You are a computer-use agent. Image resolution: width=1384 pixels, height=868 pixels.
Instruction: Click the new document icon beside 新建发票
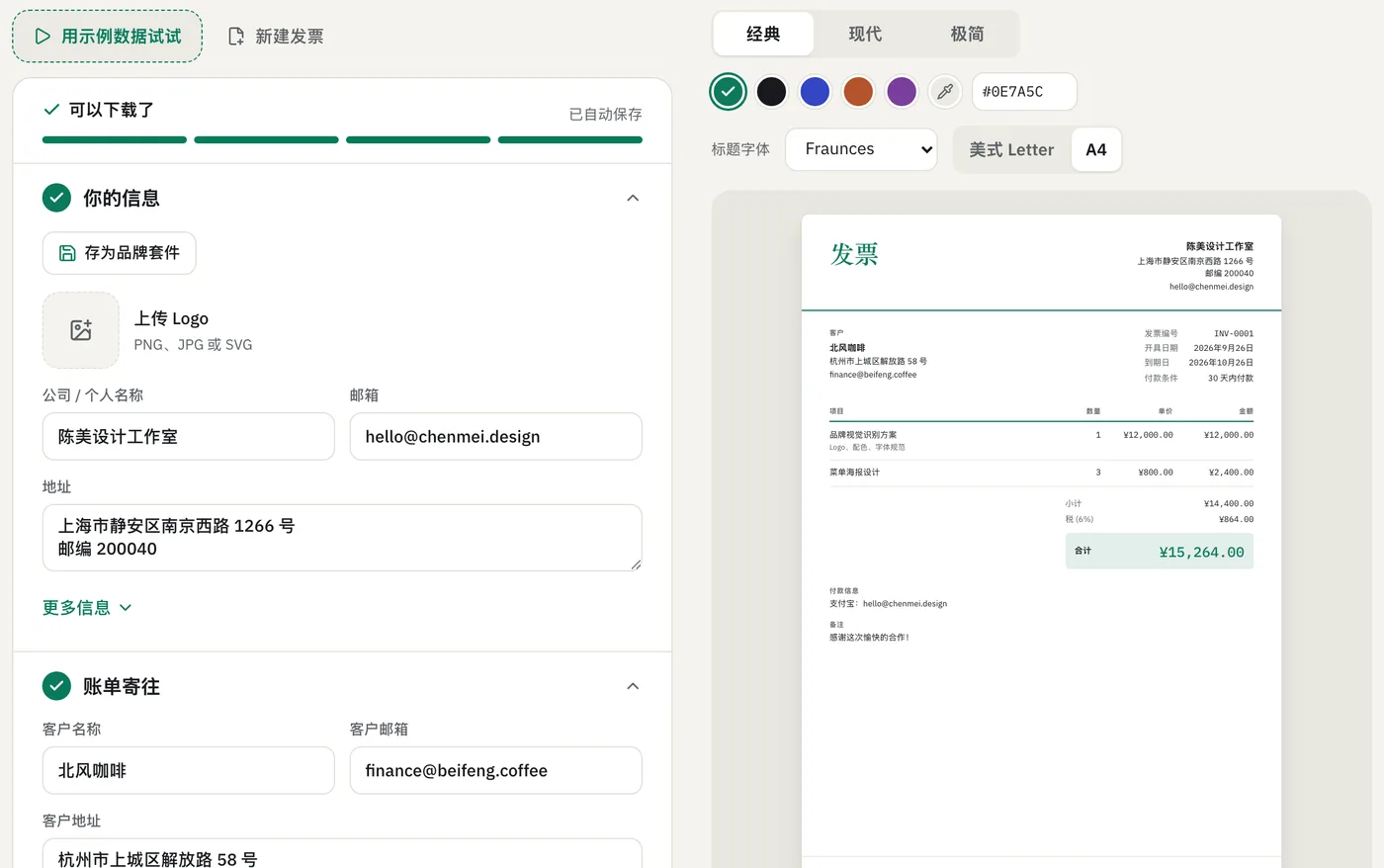point(236,37)
